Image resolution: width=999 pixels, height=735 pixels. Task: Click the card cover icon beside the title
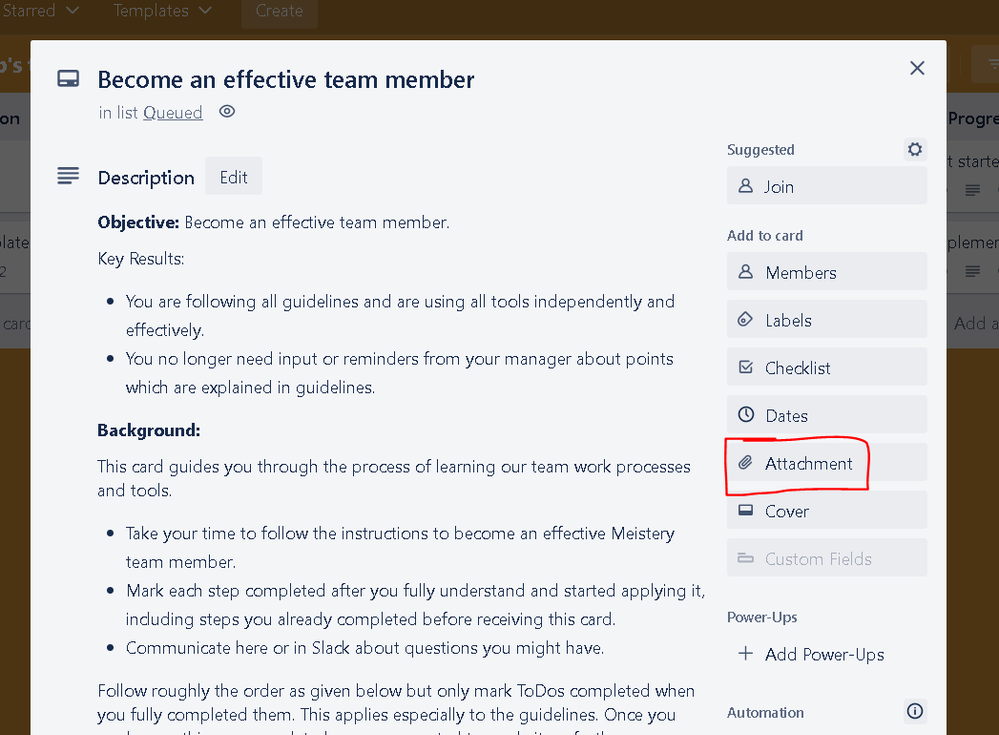67,77
